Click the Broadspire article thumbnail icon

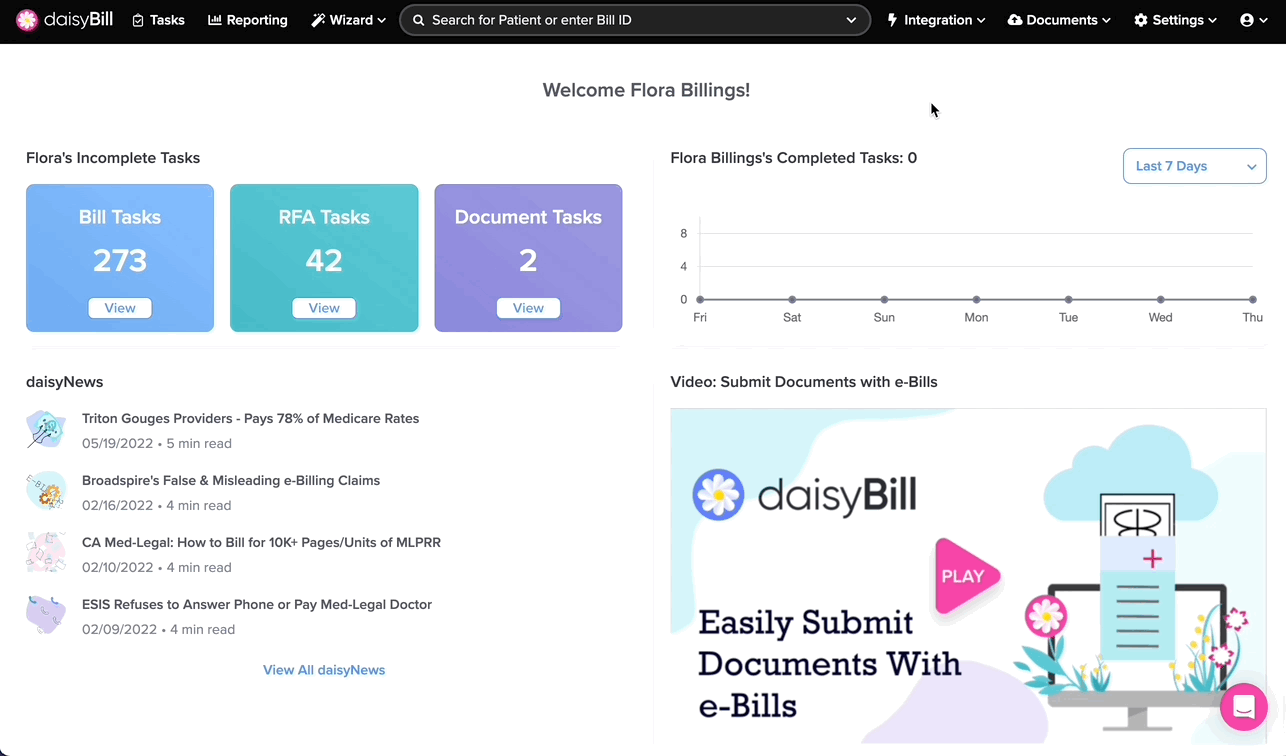(x=46, y=492)
